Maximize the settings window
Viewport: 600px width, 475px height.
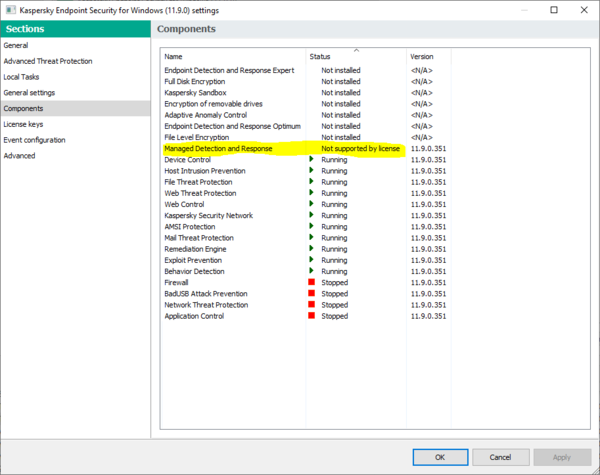[x=554, y=10]
